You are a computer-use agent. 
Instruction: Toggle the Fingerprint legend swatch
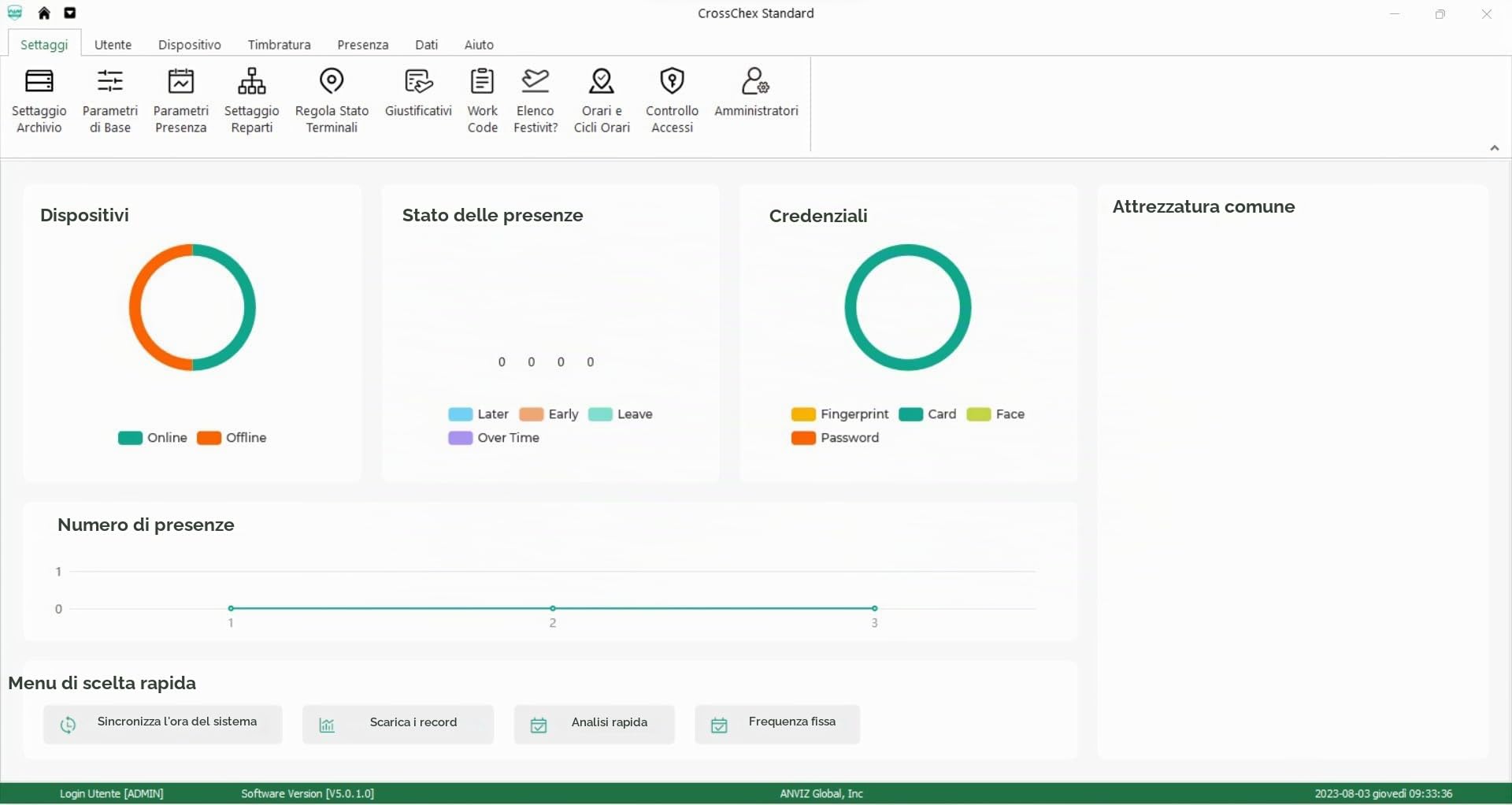click(803, 414)
